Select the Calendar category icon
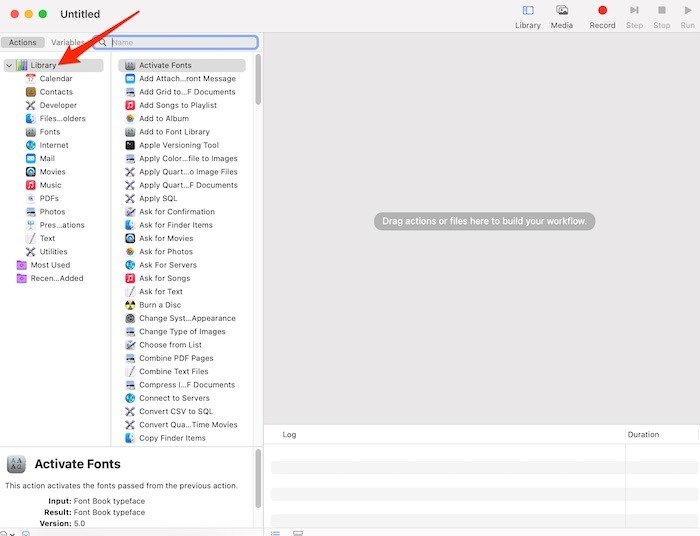700x536 pixels. [30, 79]
